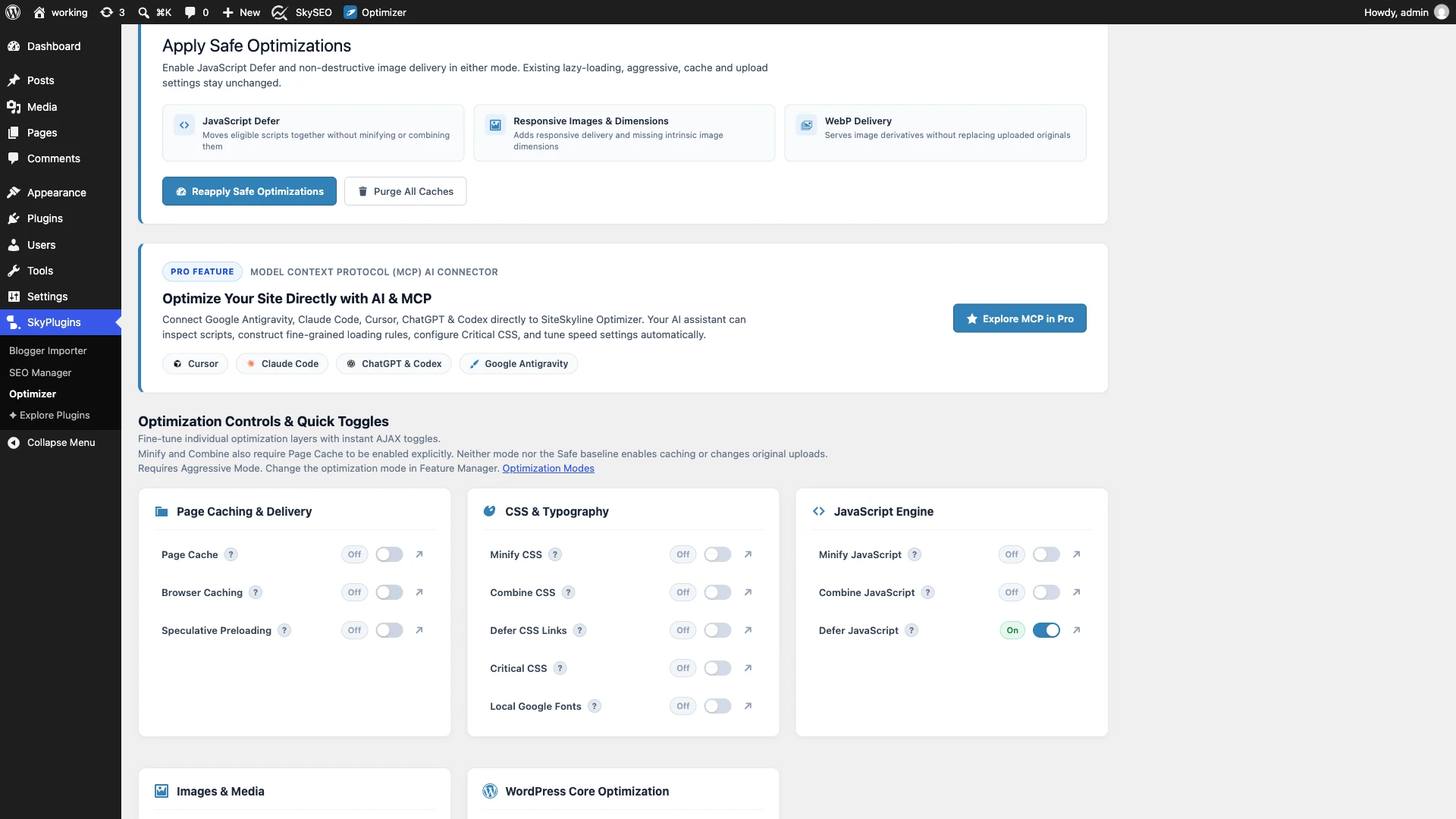The image size is (1456, 819).
Task: Enable the Minify CSS toggle
Action: 717,554
